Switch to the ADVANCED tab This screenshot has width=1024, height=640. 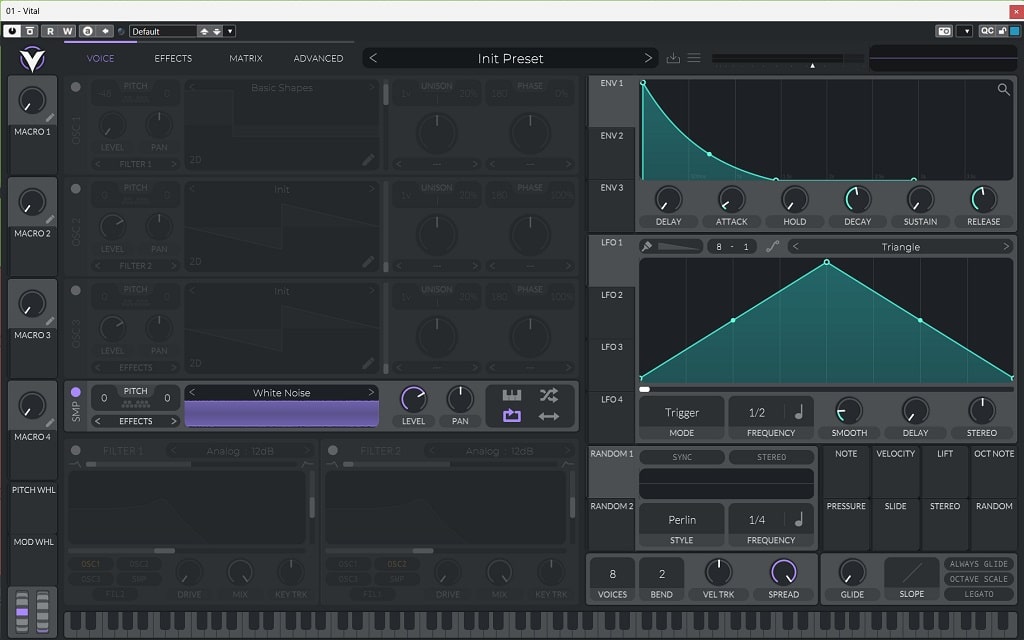(x=318, y=58)
